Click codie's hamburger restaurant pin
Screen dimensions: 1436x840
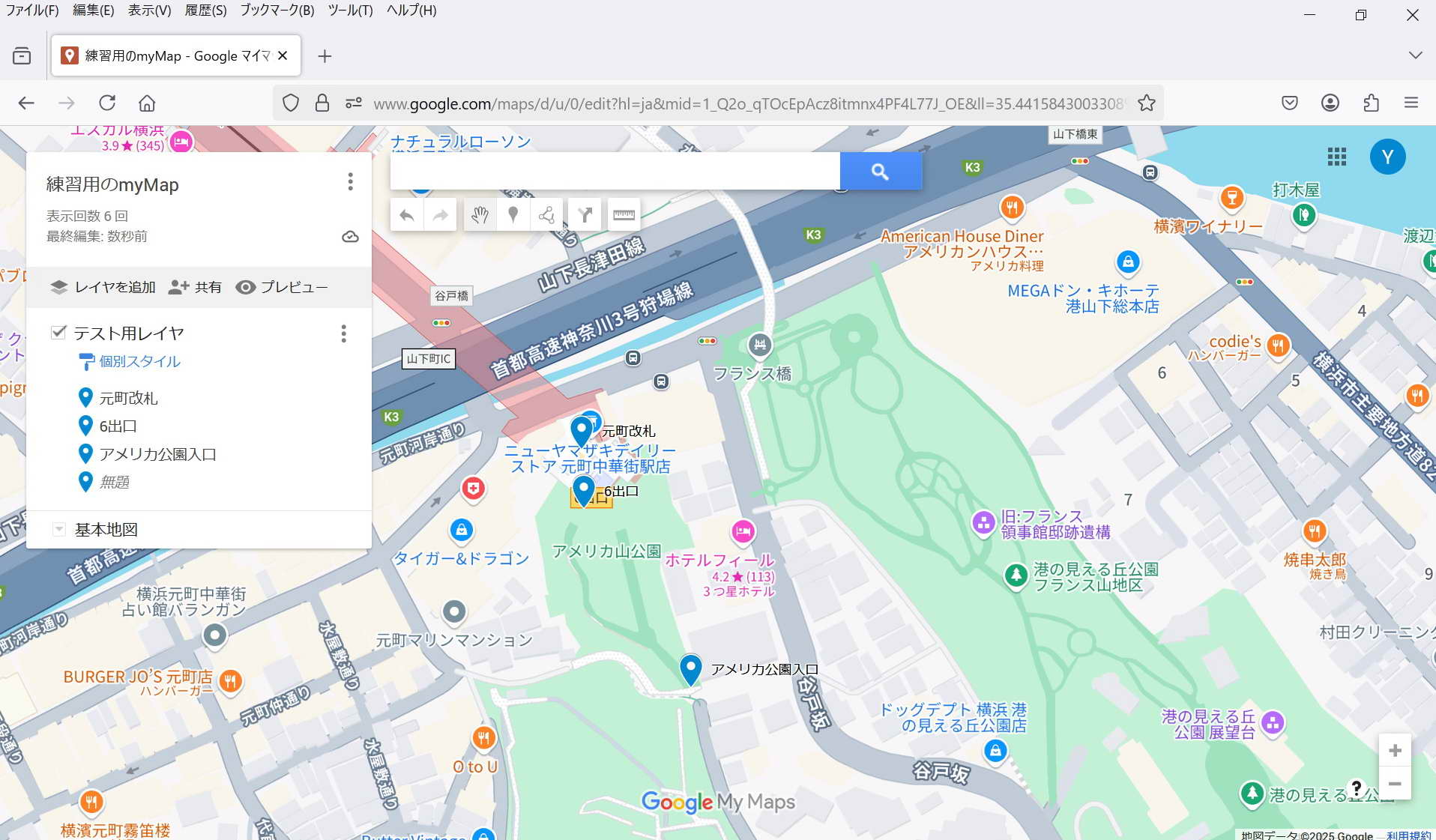(1278, 345)
